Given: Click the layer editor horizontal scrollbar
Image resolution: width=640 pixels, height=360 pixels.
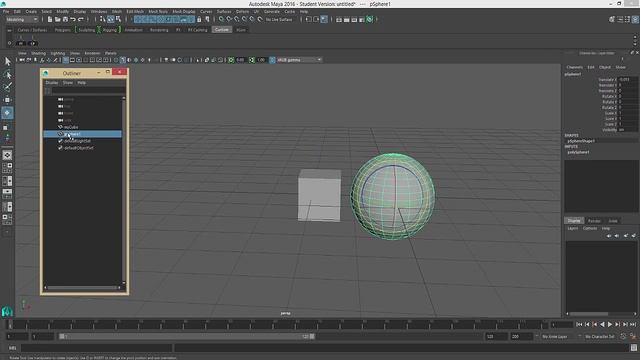Looking at the screenshot, I should tap(589, 314).
